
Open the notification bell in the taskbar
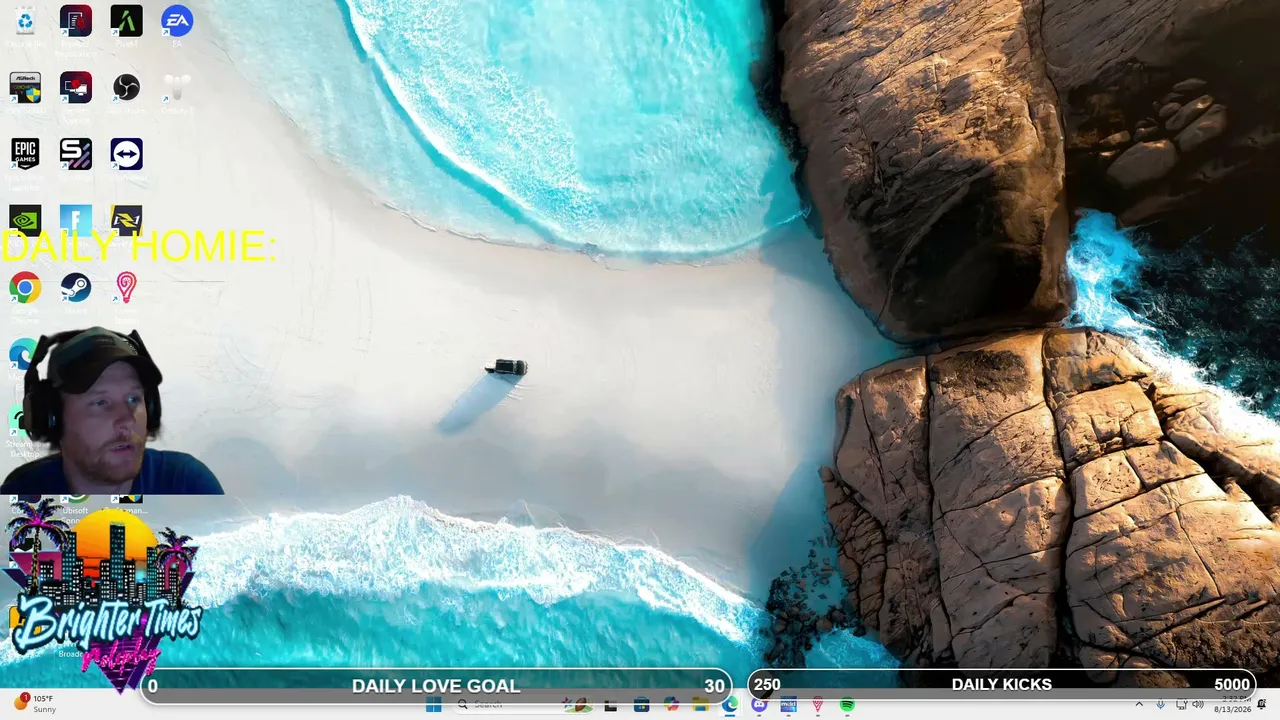1262,705
